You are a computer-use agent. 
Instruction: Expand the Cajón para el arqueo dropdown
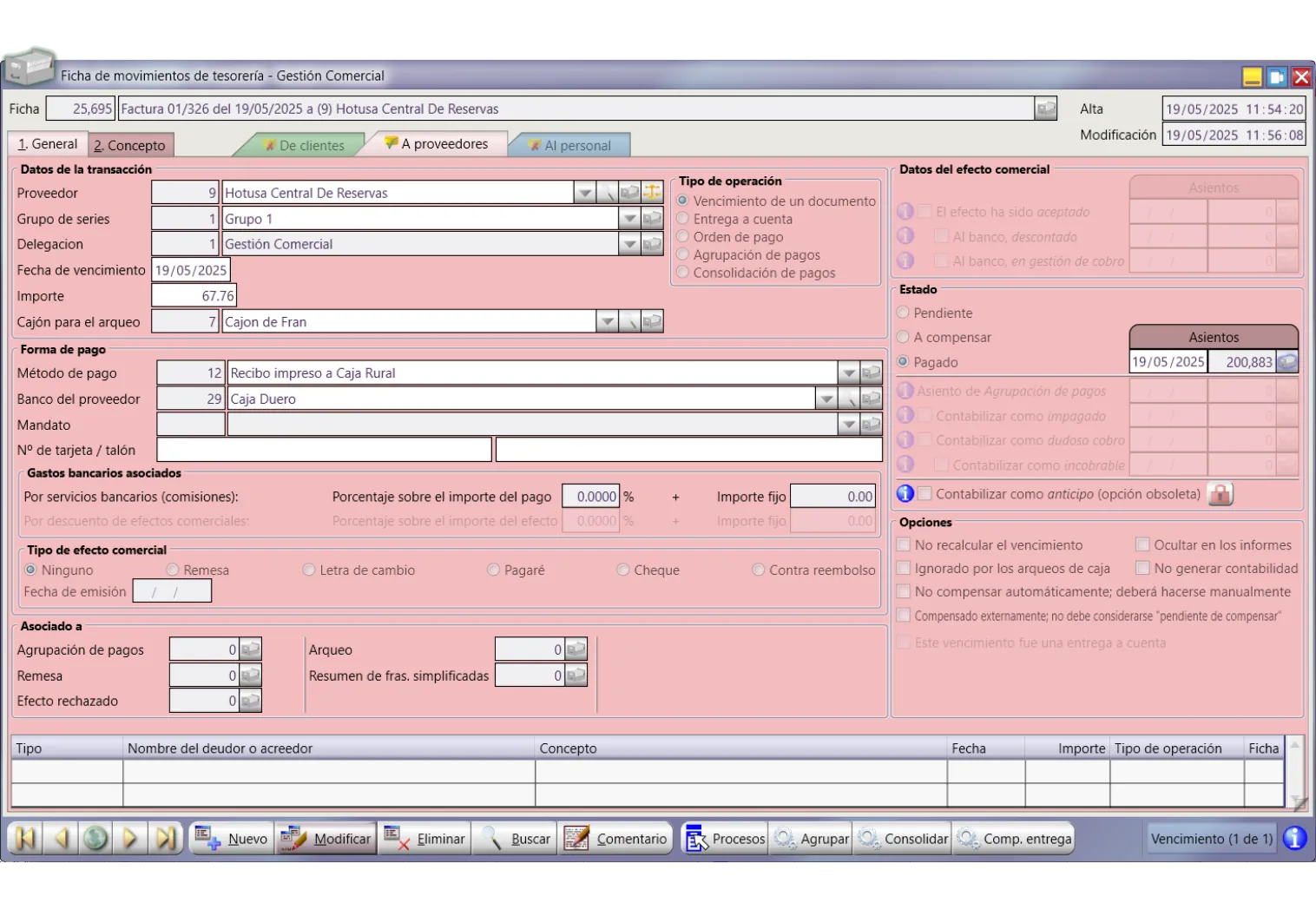tap(607, 322)
